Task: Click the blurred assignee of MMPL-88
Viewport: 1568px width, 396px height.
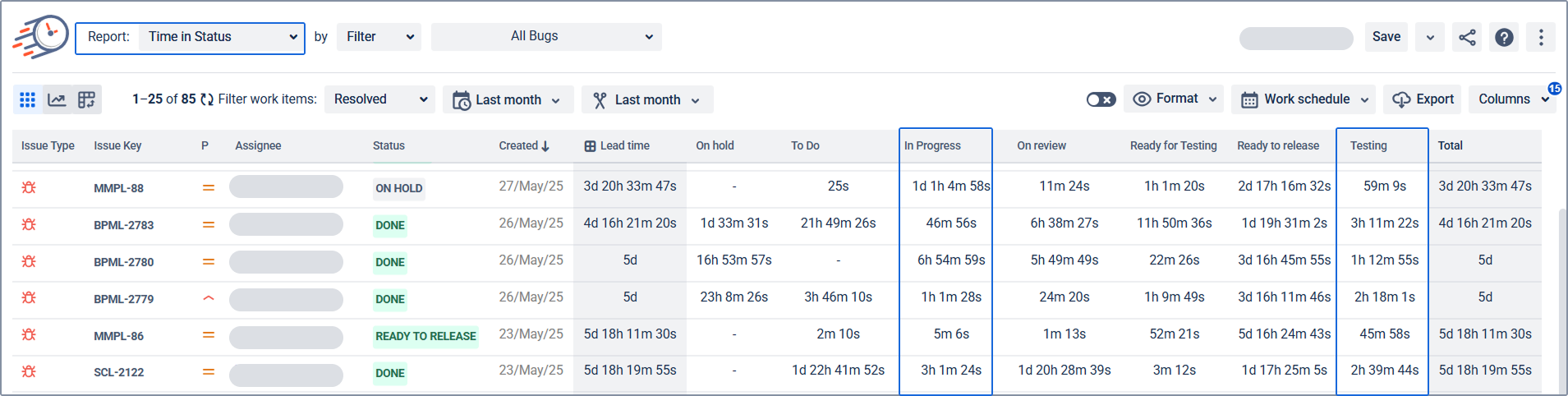Action: (286, 186)
